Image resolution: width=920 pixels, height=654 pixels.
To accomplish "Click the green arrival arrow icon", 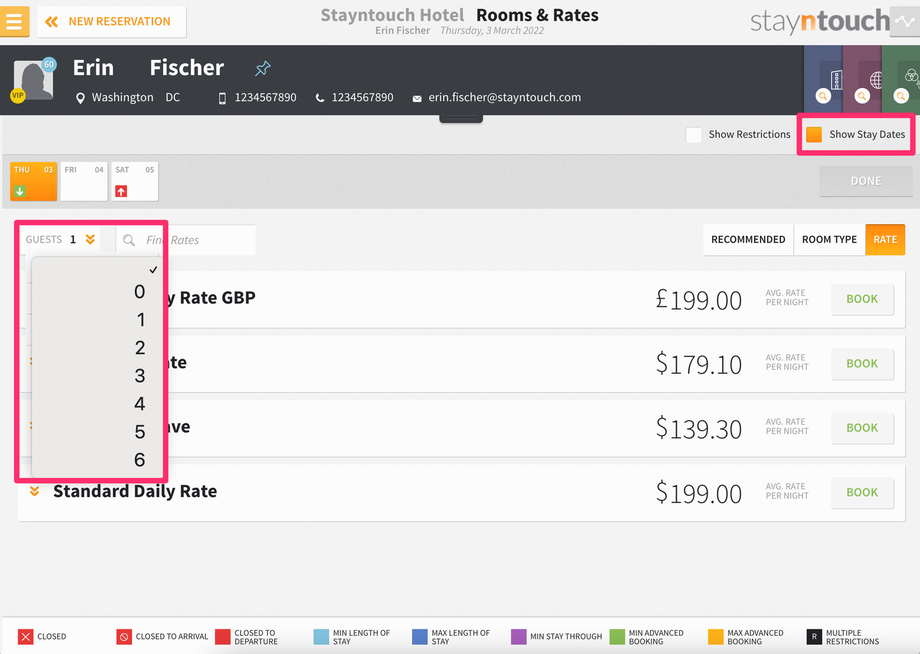I will coord(20,191).
